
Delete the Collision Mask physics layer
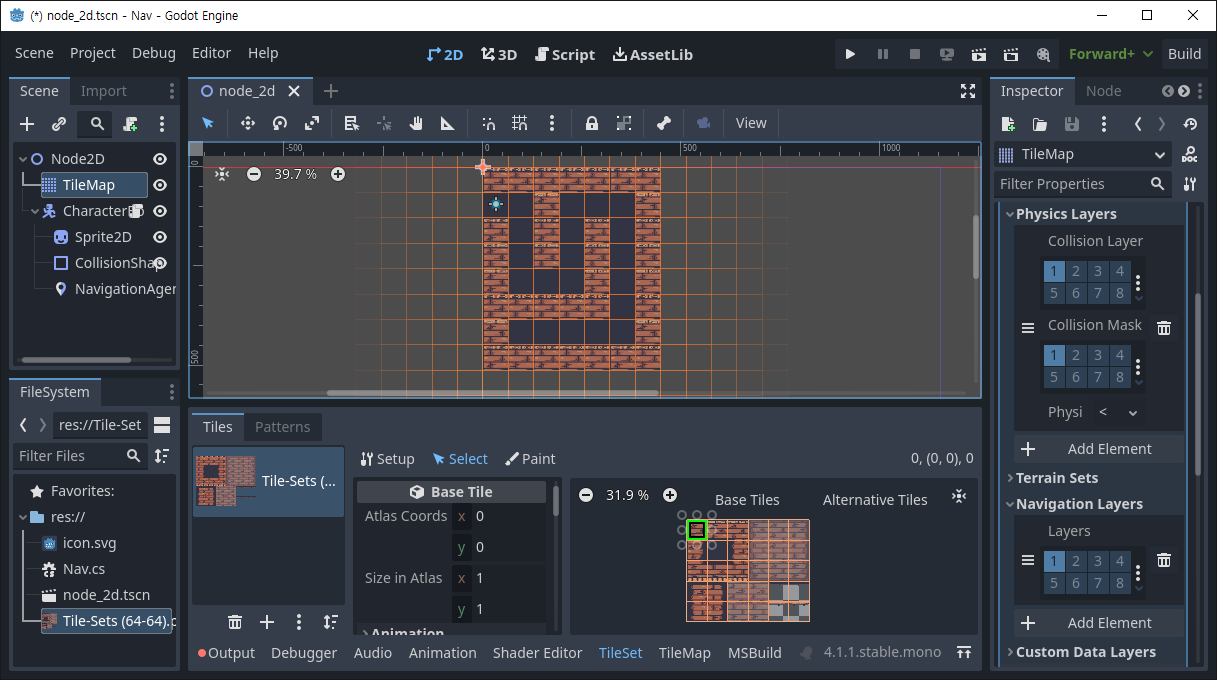pyautogui.click(x=1164, y=327)
